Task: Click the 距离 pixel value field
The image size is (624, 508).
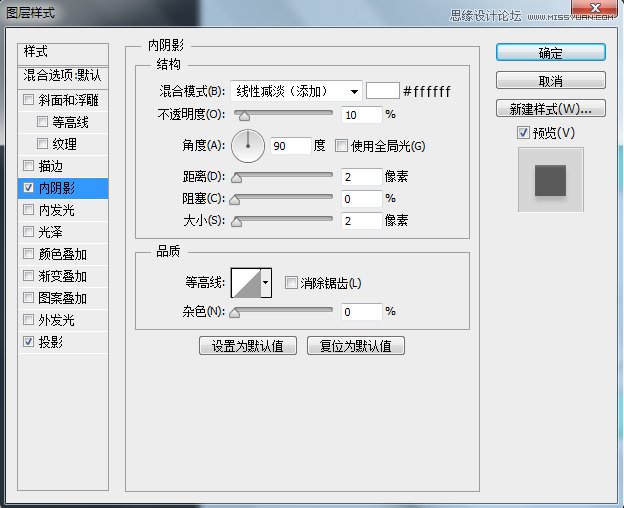Action: tap(362, 177)
